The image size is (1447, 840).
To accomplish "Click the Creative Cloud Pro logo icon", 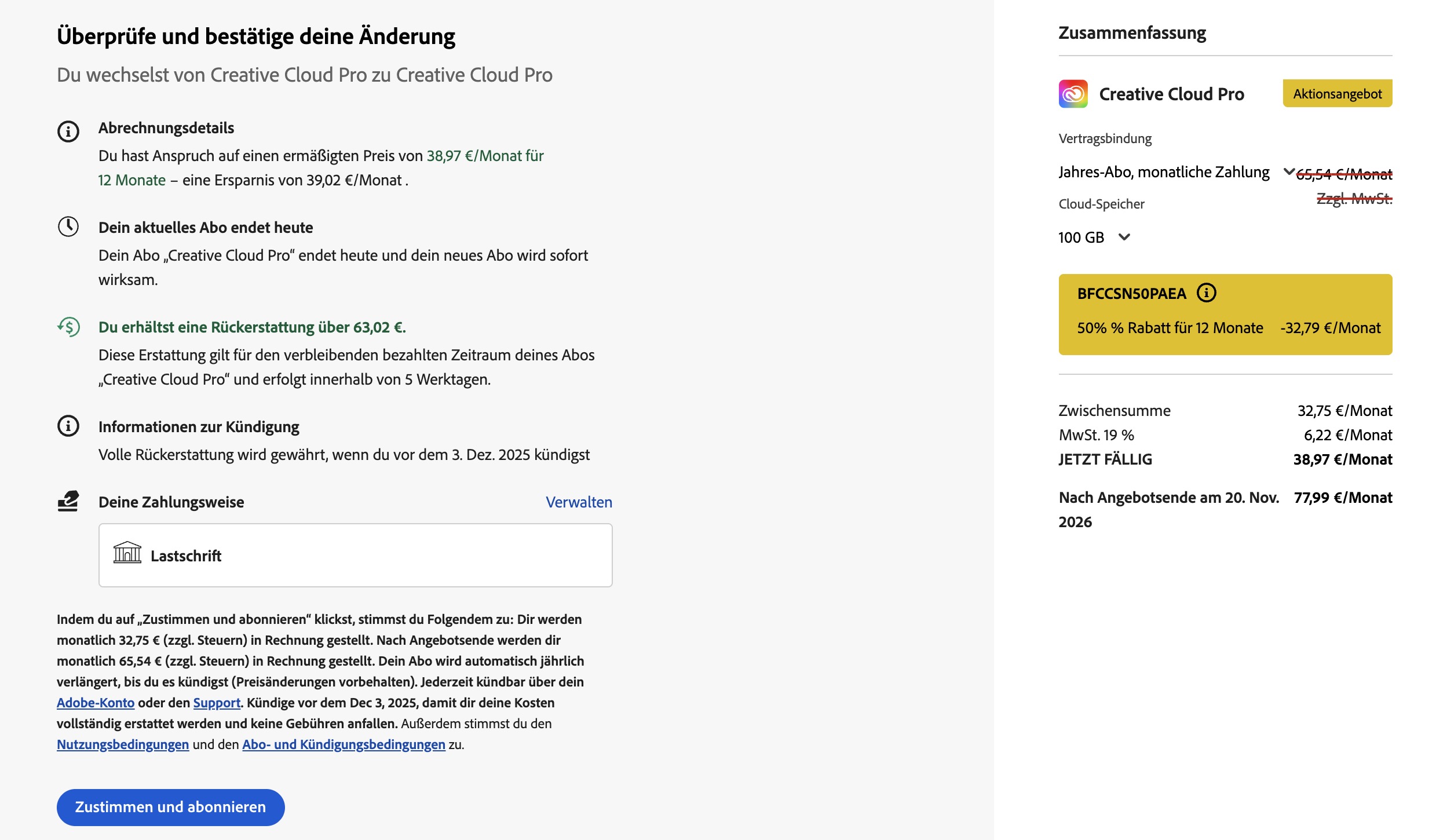I will [x=1073, y=94].
